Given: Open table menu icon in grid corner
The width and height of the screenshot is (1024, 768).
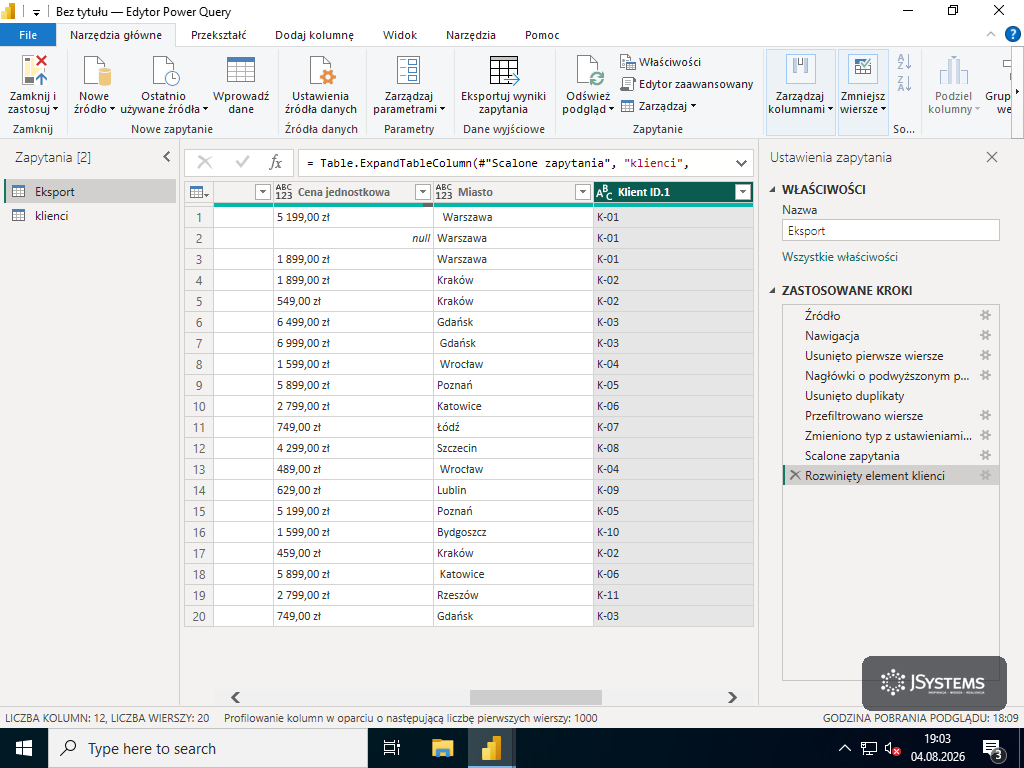Looking at the screenshot, I should click(x=199, y=192).
